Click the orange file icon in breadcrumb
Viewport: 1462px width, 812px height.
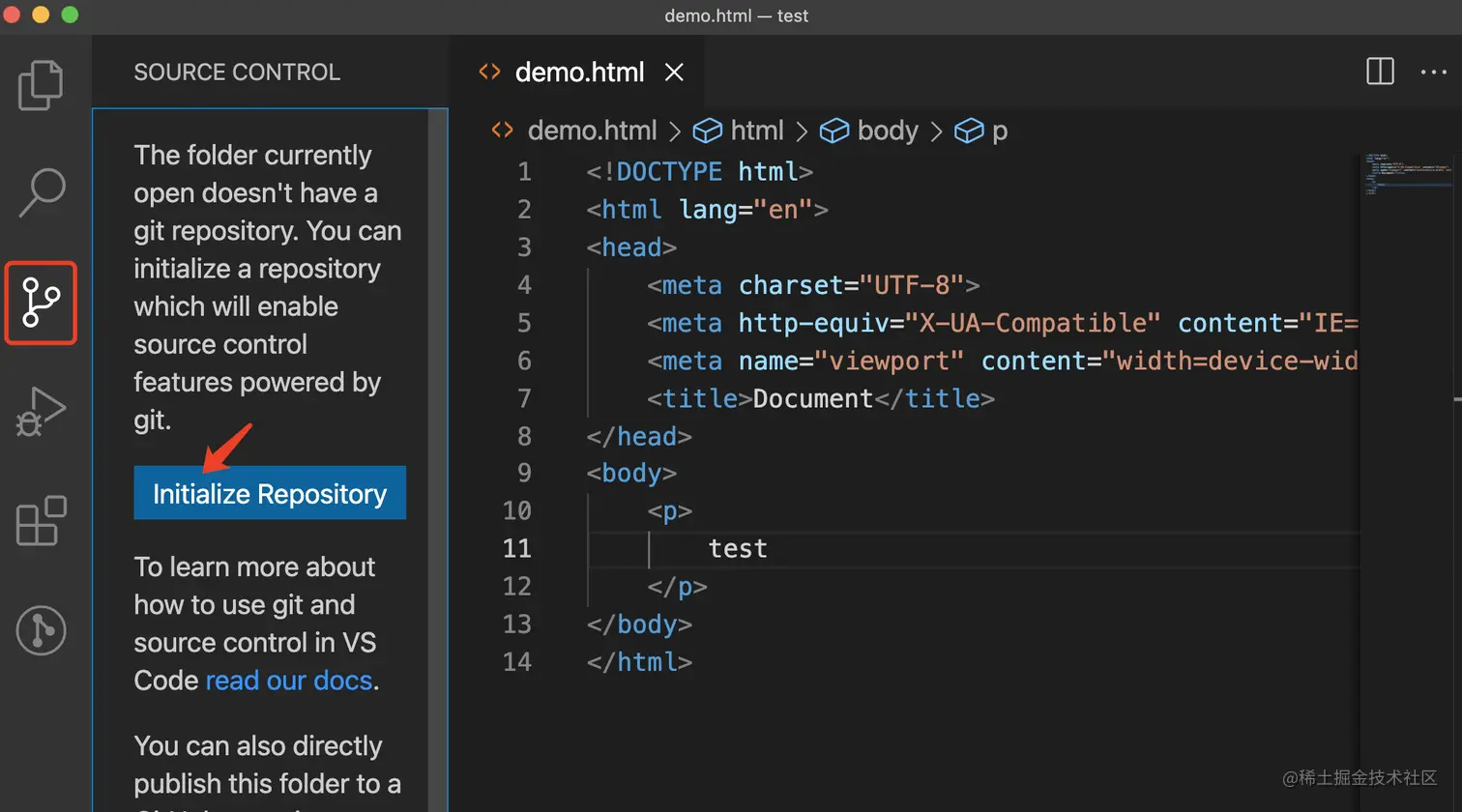tap(502, 130)
